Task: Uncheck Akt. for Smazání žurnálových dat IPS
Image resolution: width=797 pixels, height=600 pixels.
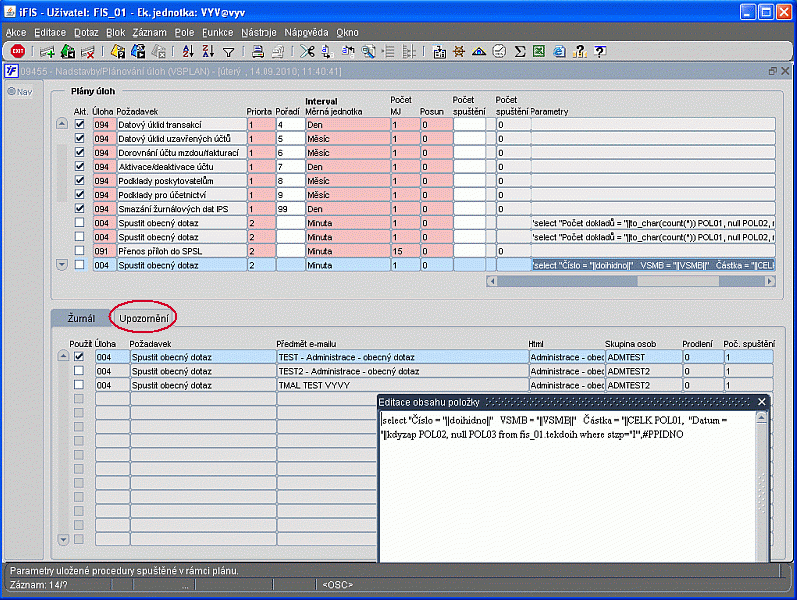Action: tap(79, 208)
